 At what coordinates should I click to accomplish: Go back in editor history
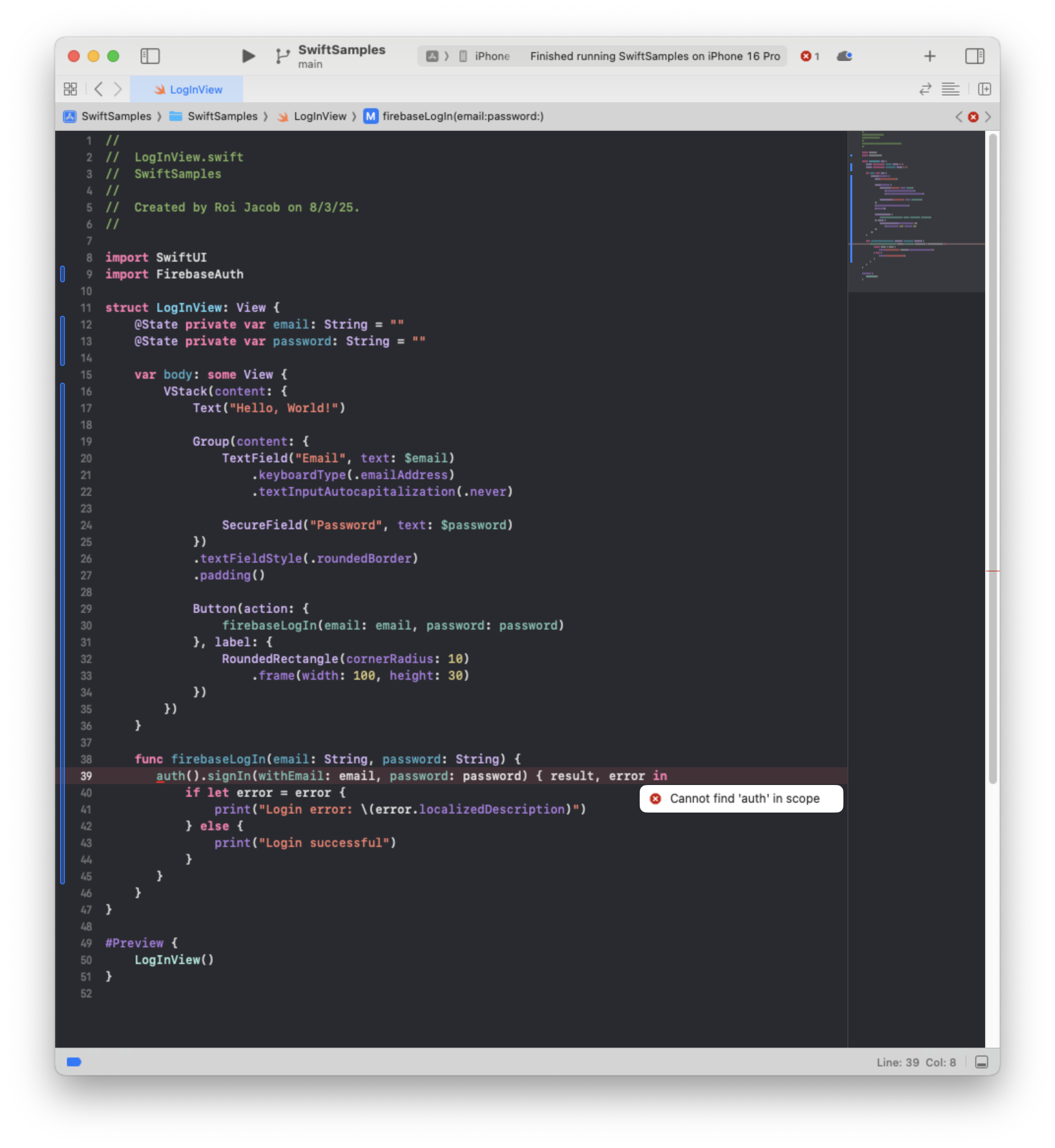99,89
